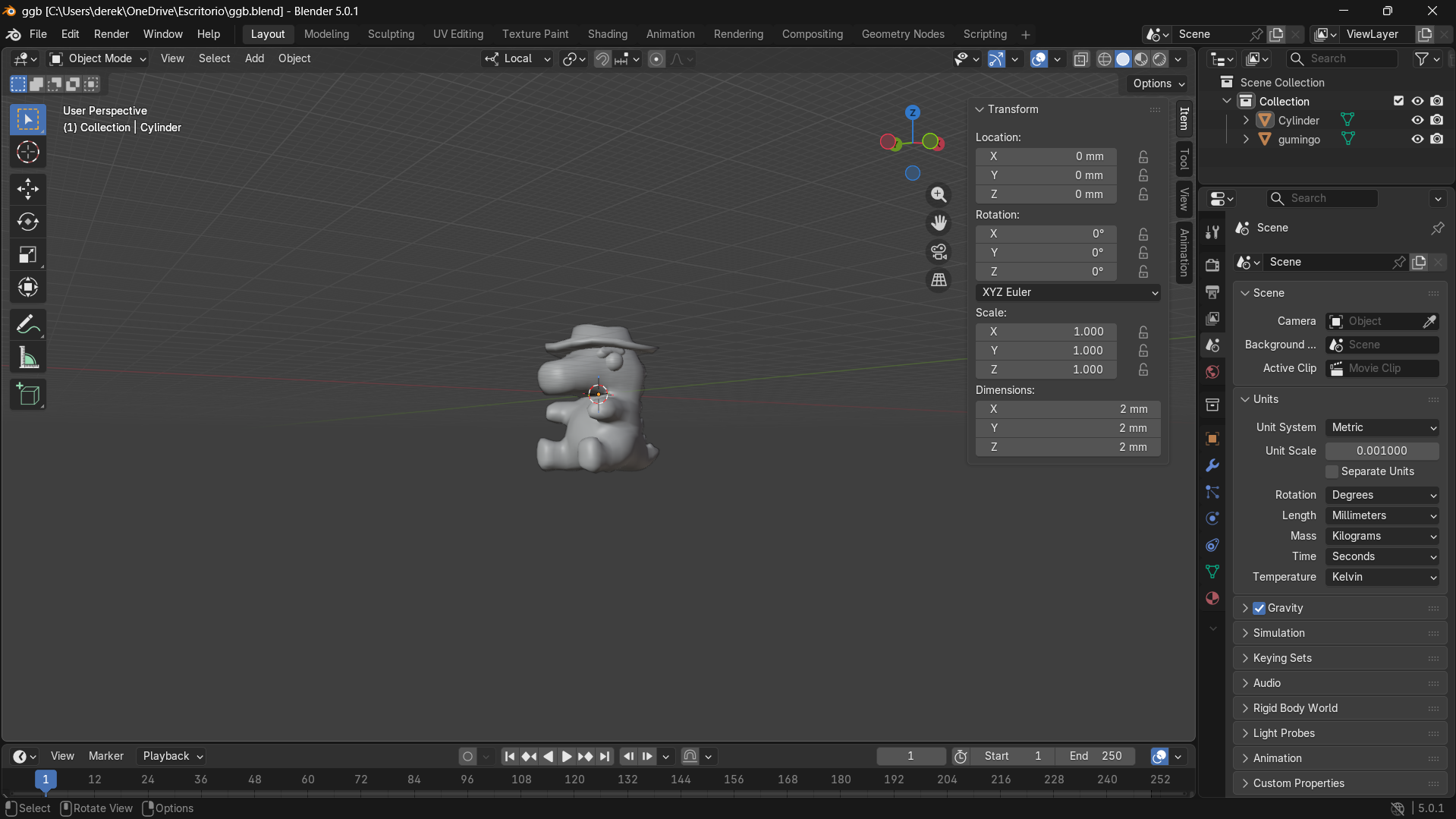Click the blue frame 1 timeline marker

pyautogui.click(x=46, y=780)
